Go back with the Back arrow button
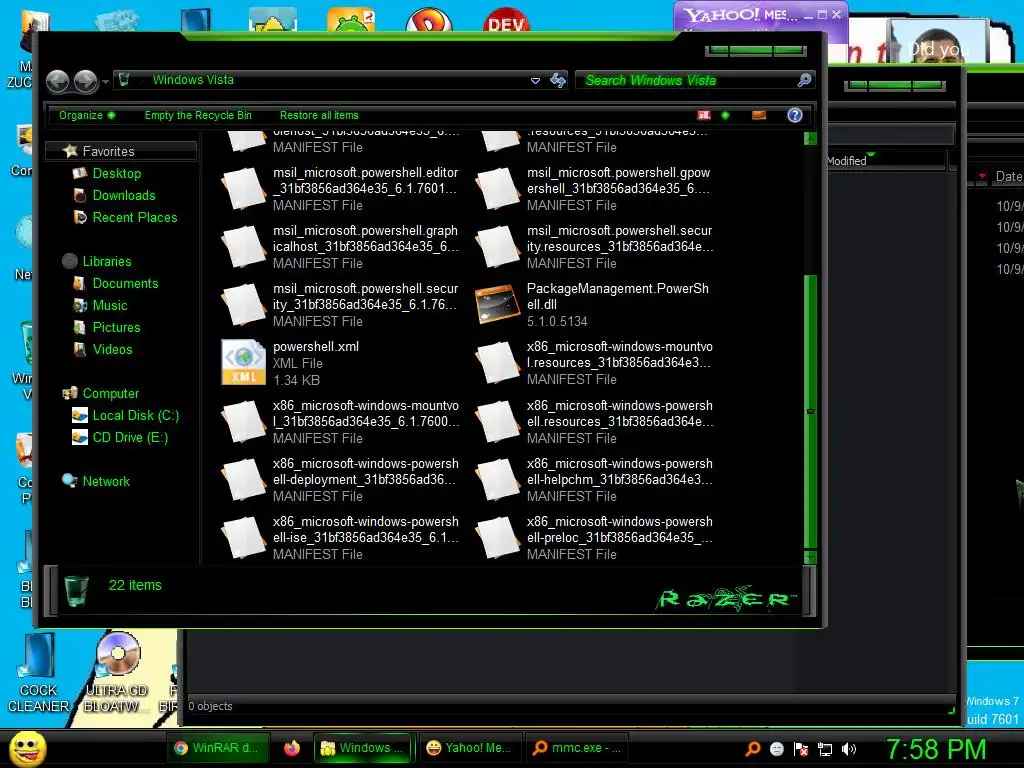This screenshot has height=768, width=1024. (57, 81)
